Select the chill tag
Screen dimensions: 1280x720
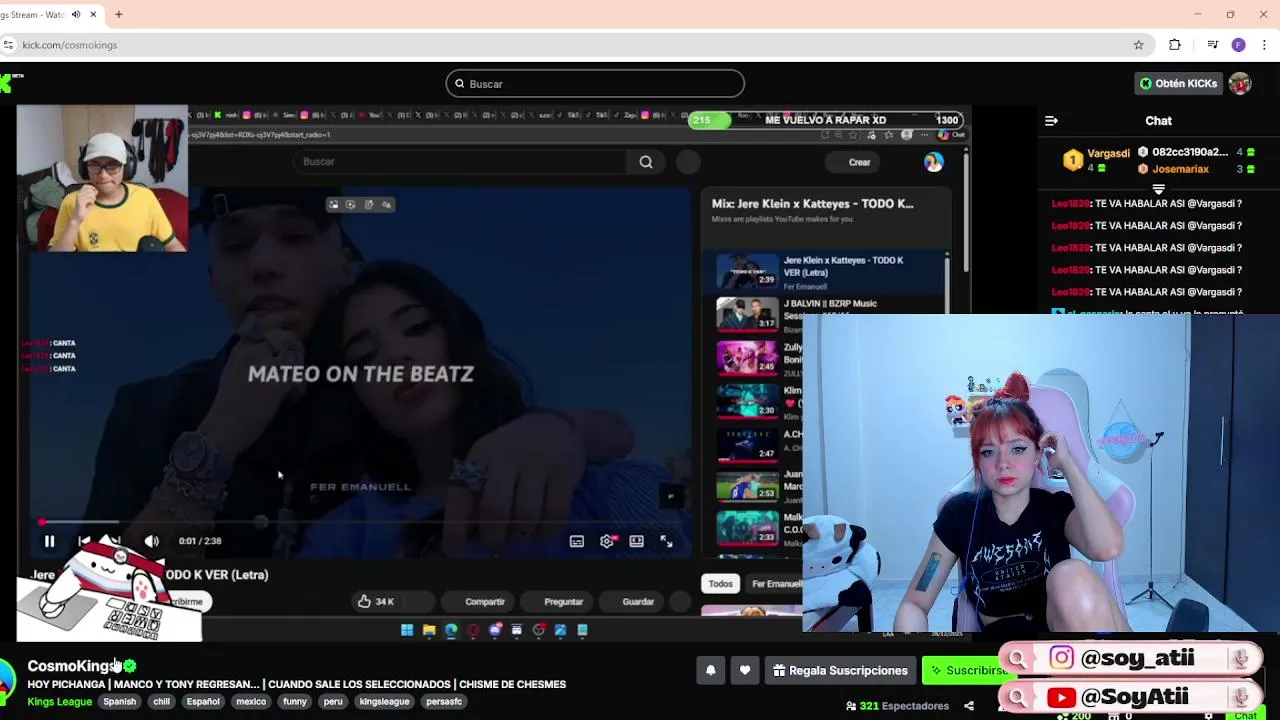(x=161, y=702)
